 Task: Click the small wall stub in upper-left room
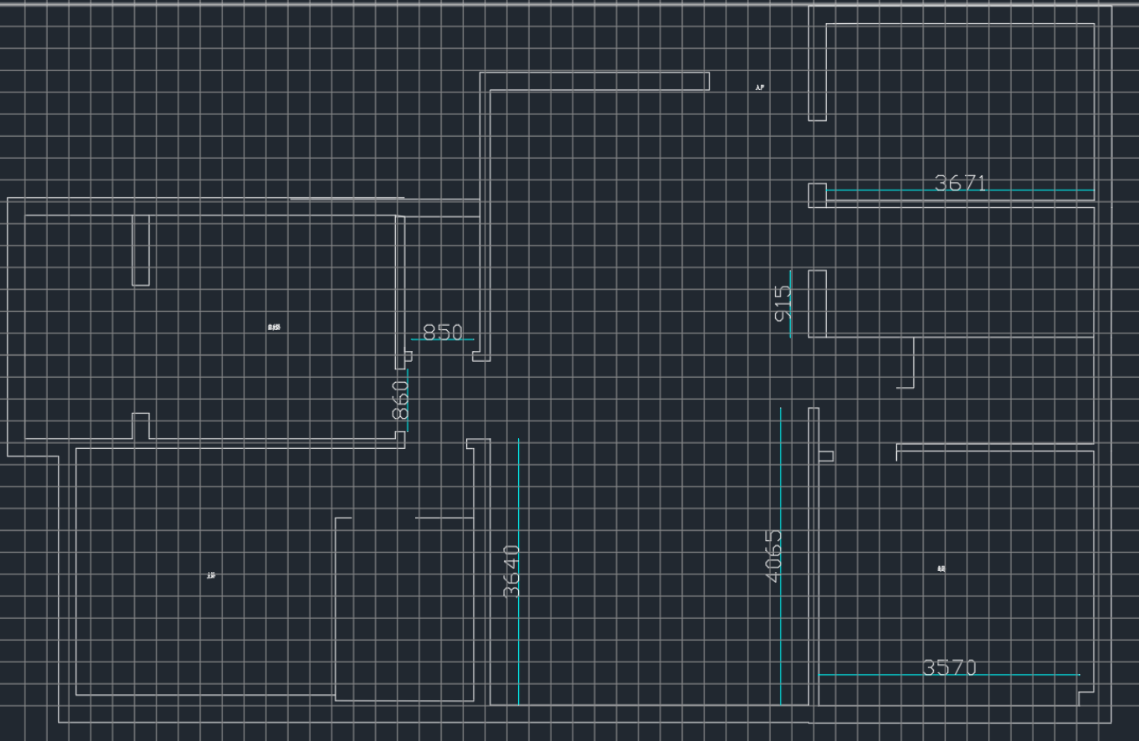click(x=140, y=250)
